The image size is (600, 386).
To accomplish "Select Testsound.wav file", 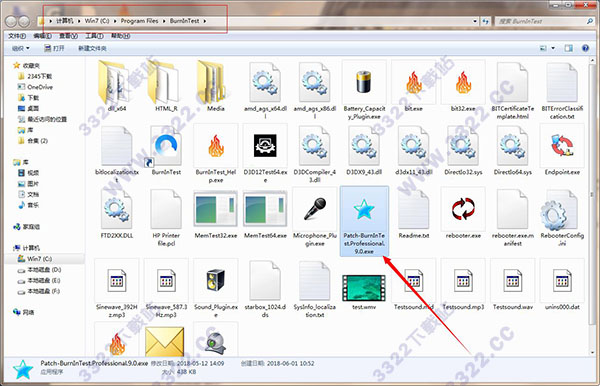I will (513, 285).
